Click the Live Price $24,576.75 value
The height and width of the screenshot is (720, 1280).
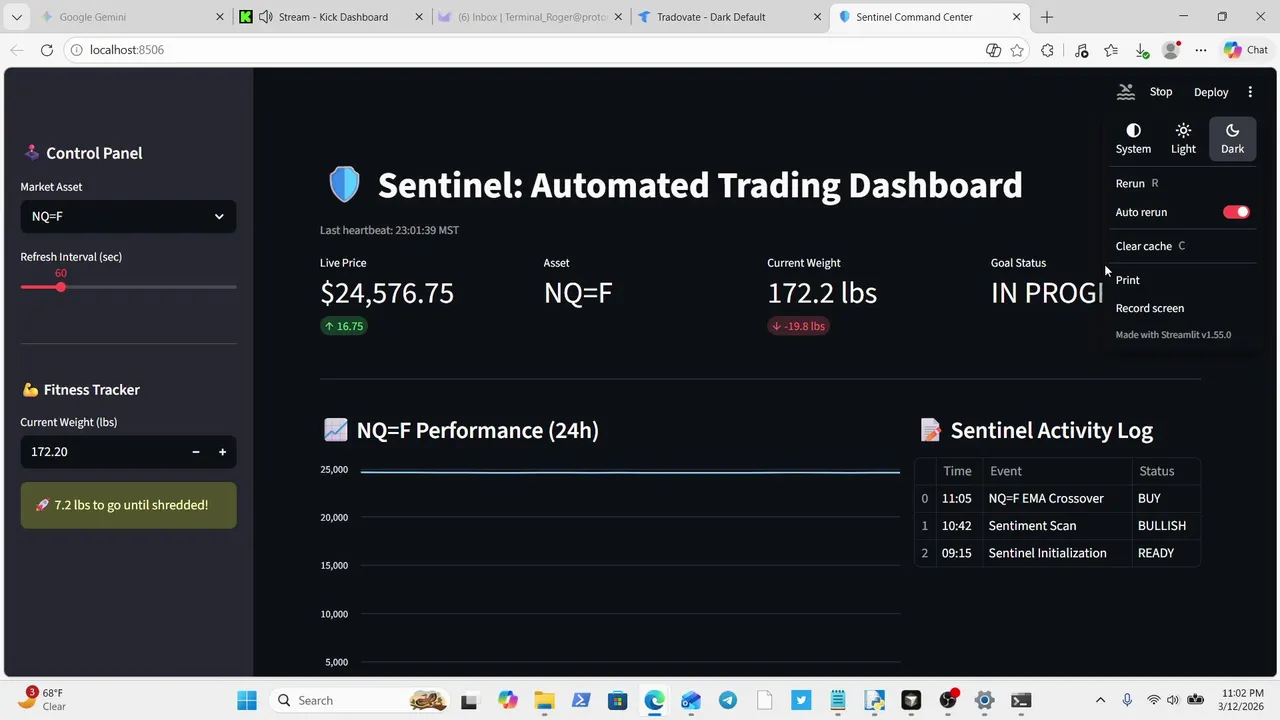point(387,293)
